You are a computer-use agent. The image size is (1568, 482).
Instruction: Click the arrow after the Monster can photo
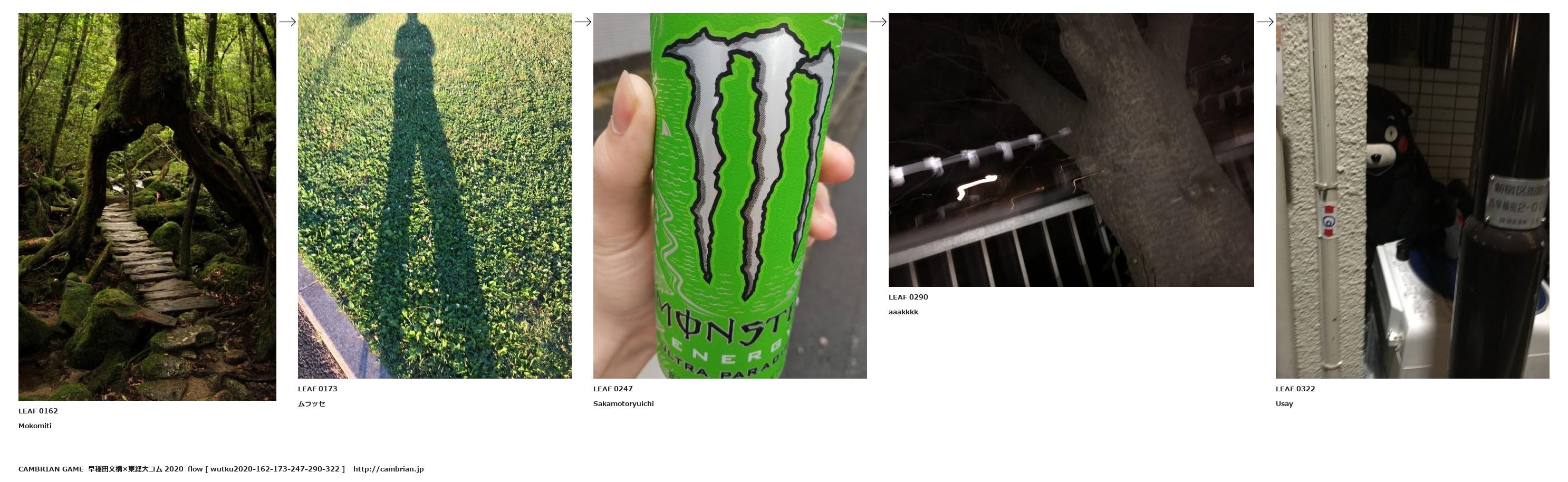(878, 22)
